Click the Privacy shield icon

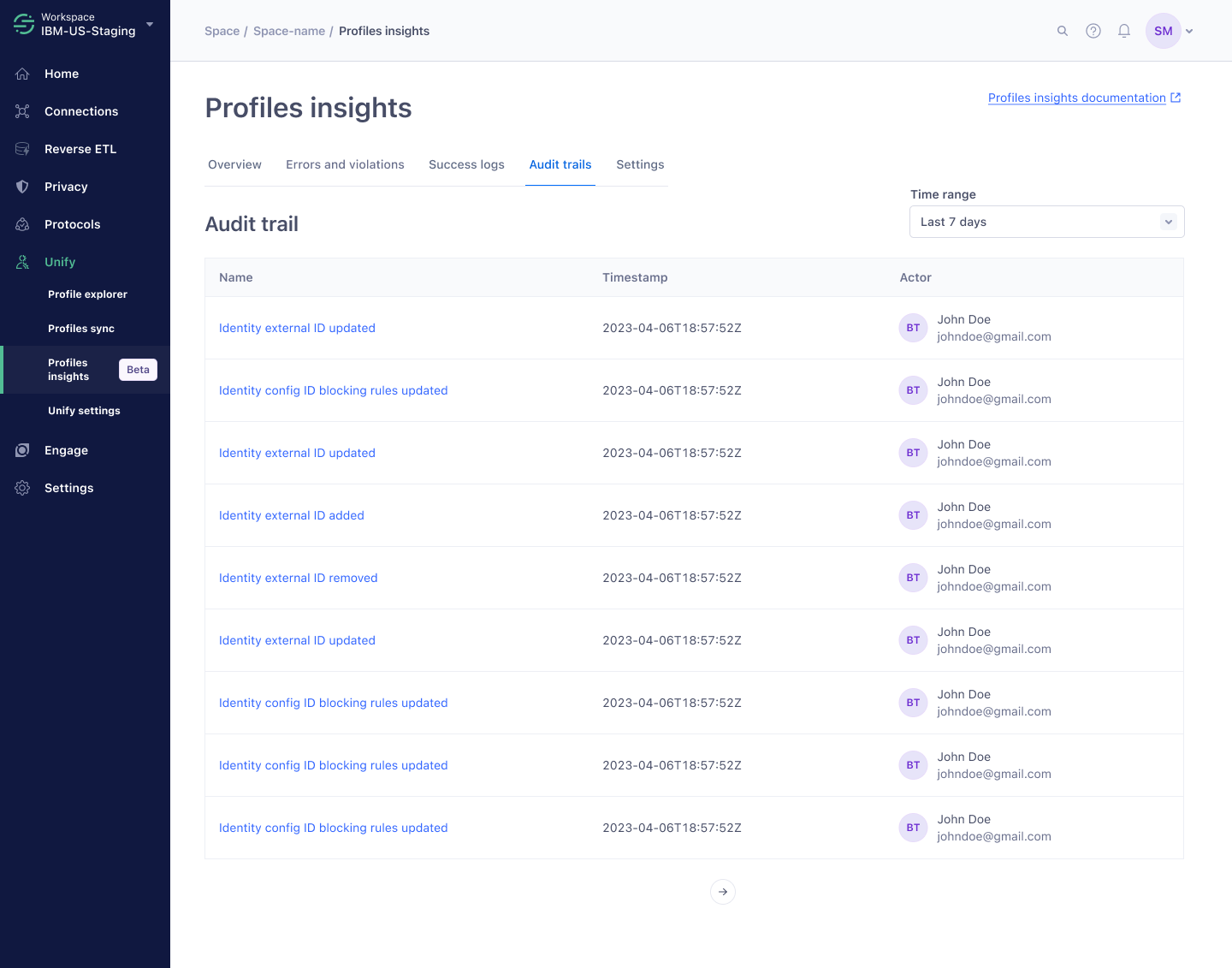[23, 187]
